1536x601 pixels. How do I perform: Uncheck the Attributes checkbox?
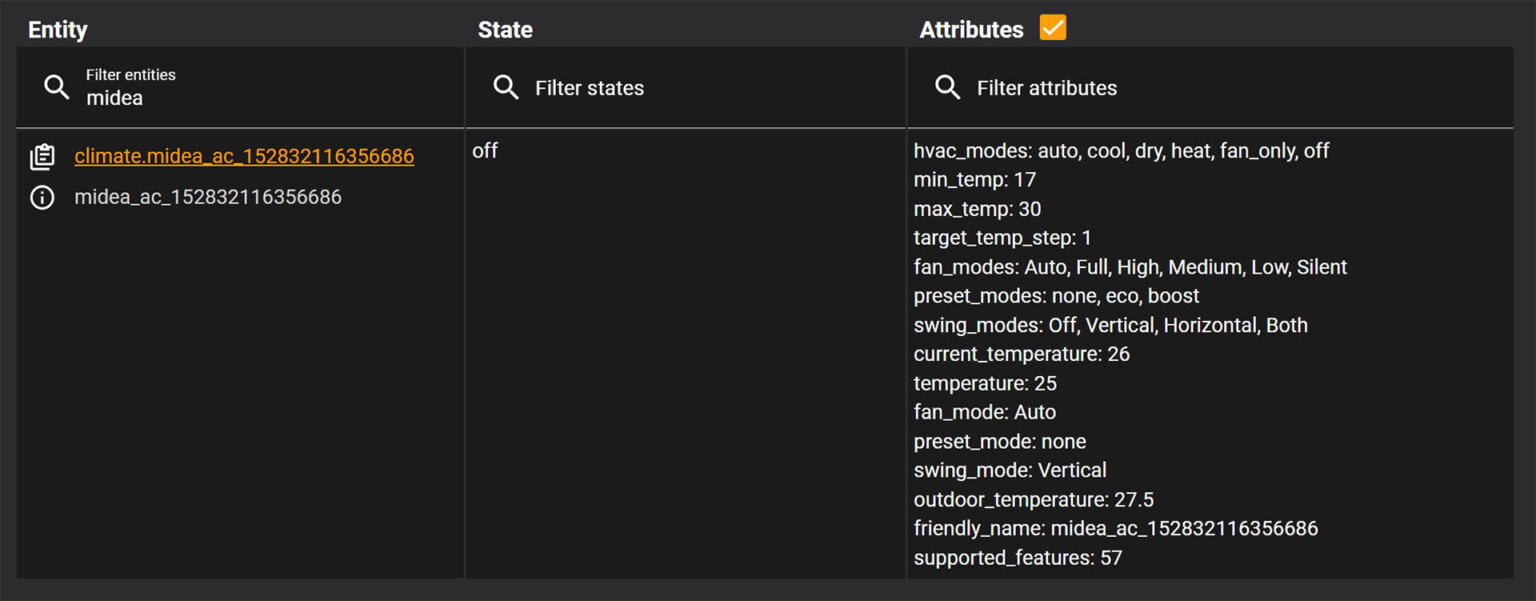coord(1053,28)
